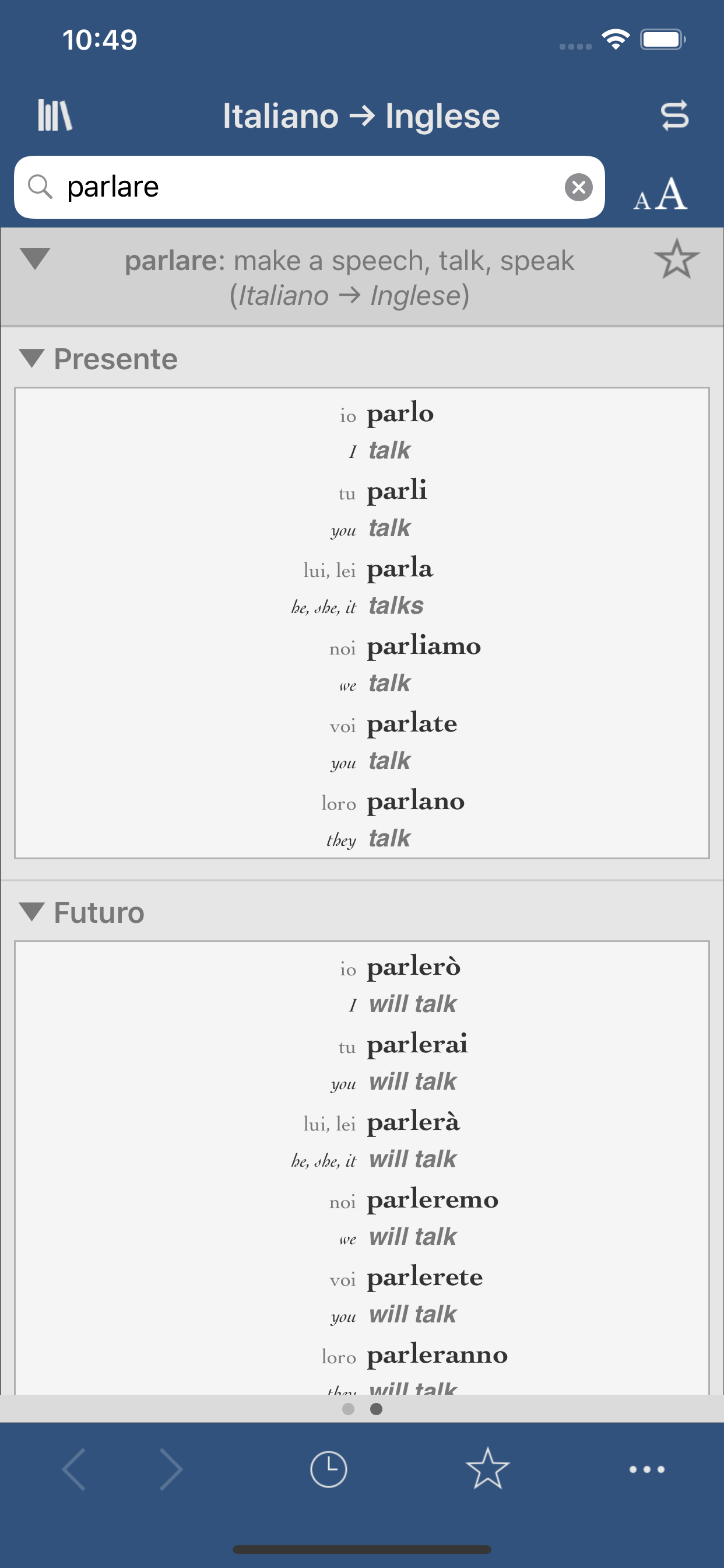Screen dimensions: 724x1568
Task: Clear the search field text
Action: tap(578, 187)
